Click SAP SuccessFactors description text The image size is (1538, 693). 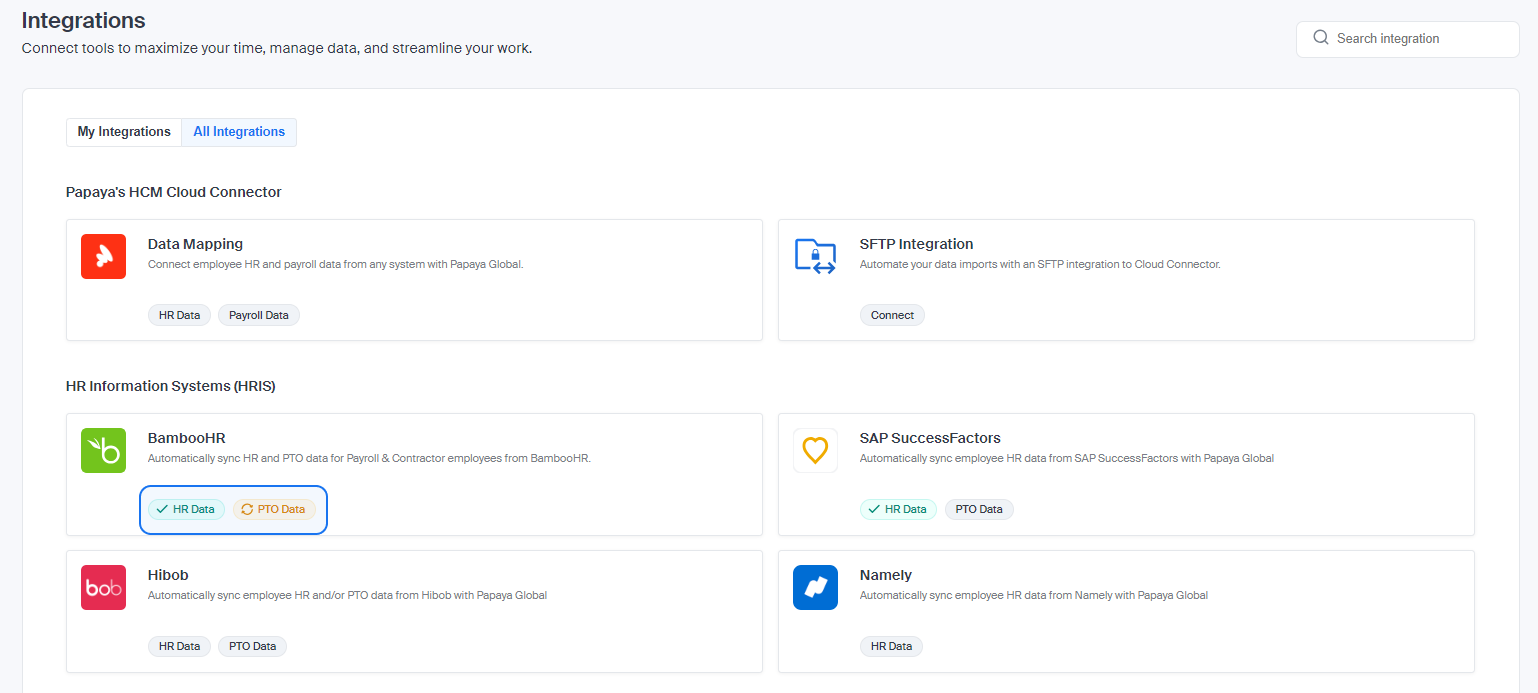point(1067,458)
